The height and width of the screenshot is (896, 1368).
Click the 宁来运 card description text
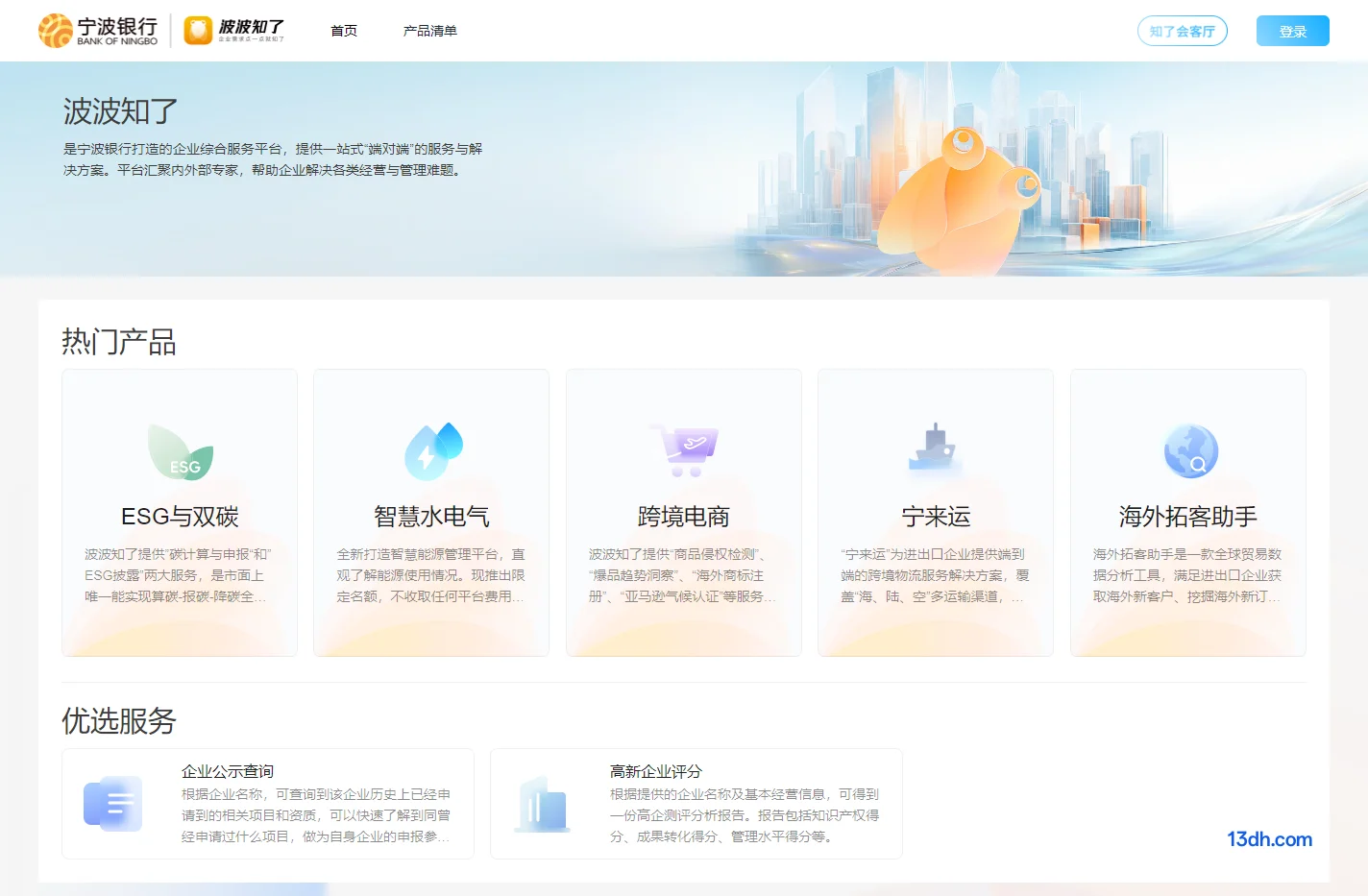(x=935, y=575)
